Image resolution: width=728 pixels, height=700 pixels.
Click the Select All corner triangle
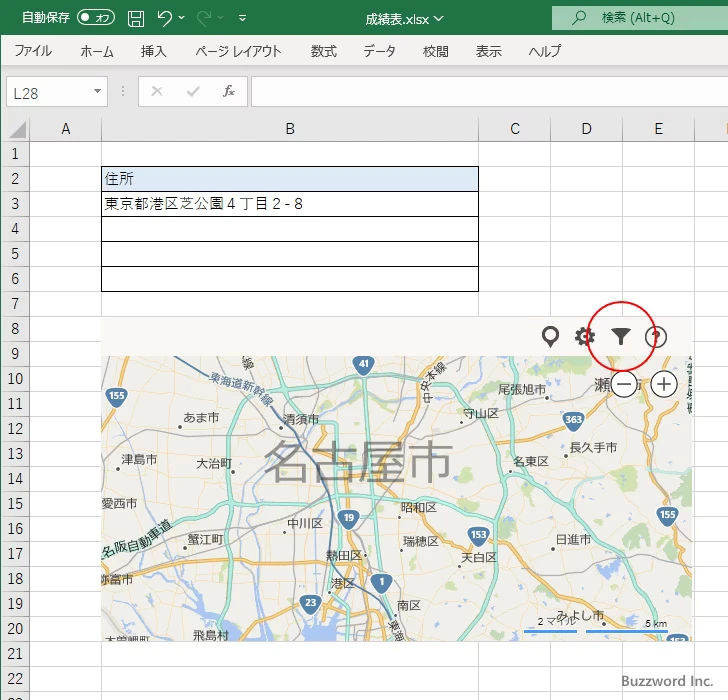[x=17, y=130]
